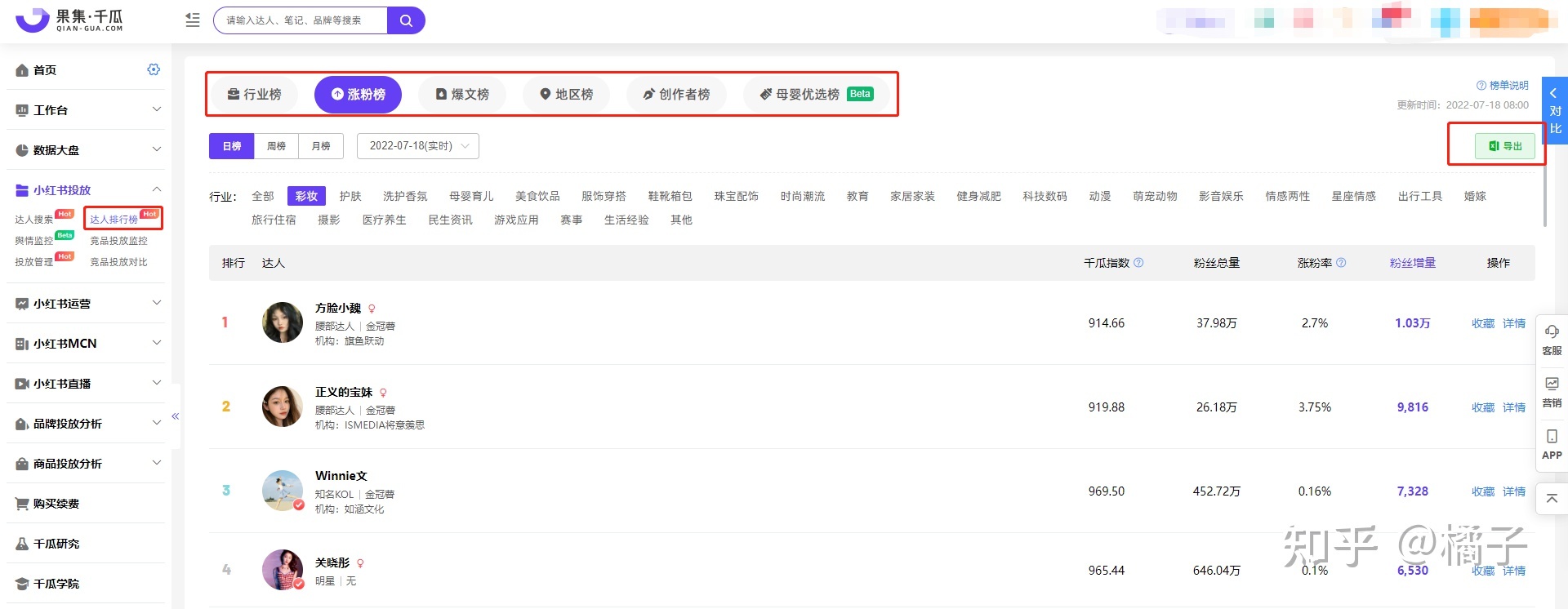Filter industry by 全部
The image size is (1568, 609).
[x=263, y=196]
